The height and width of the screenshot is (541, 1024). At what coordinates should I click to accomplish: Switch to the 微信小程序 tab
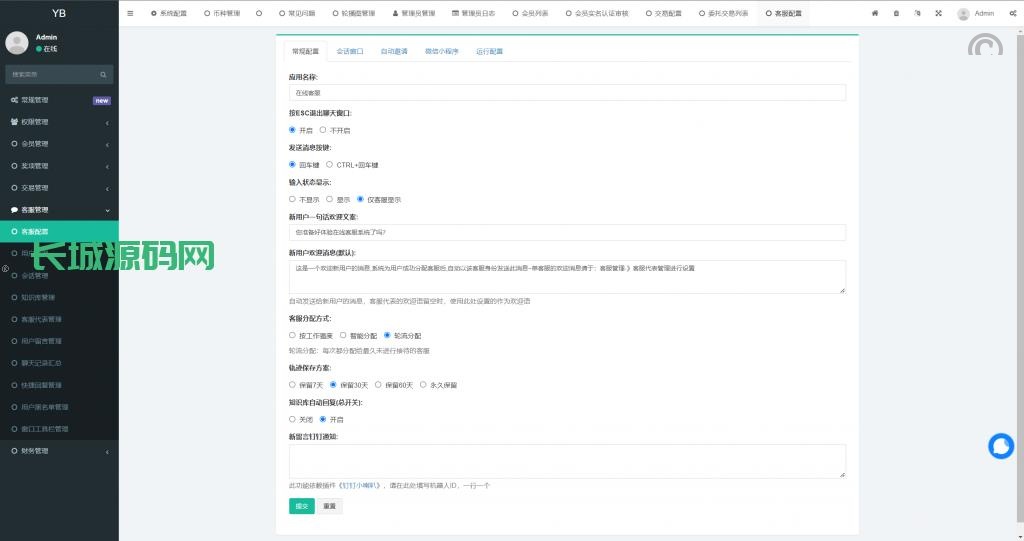(441, 51)
